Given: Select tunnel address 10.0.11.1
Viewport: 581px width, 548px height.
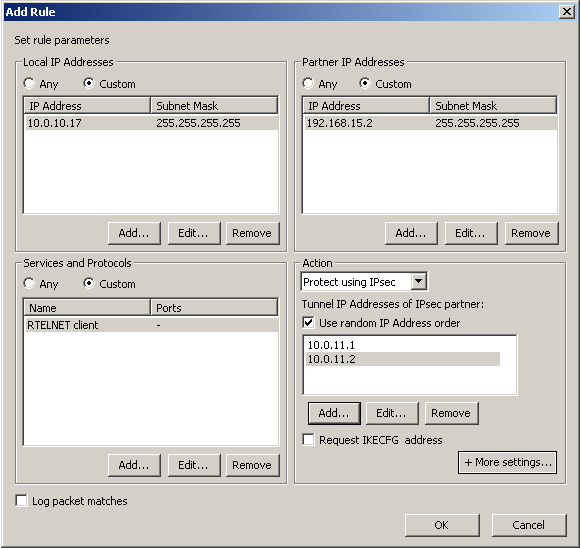Looking at the screenshot, I should tap(403, 345).
